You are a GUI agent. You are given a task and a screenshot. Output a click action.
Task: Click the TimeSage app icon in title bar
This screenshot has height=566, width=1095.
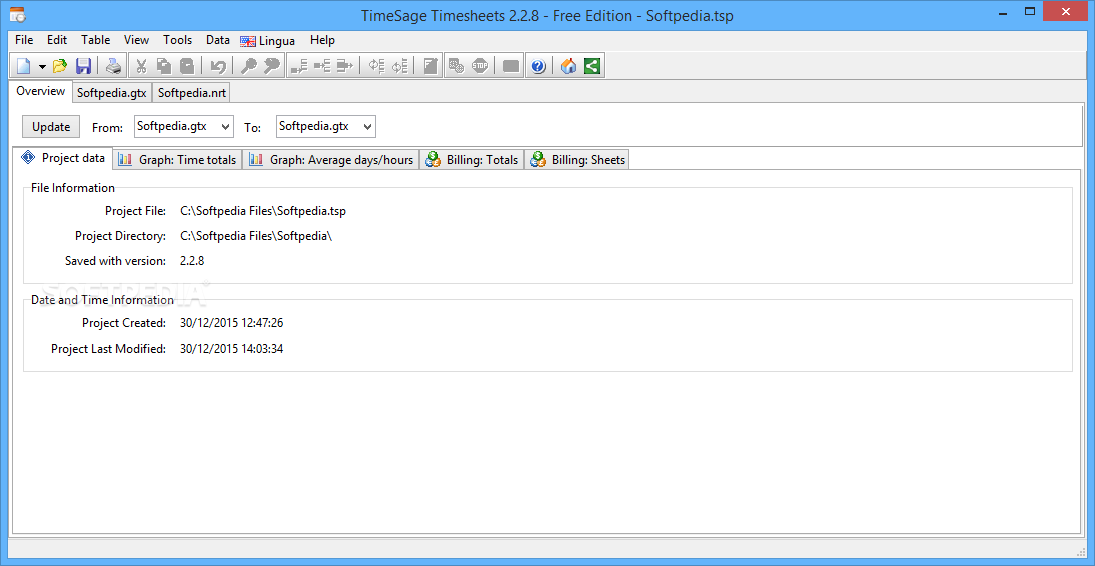point(17,13)
